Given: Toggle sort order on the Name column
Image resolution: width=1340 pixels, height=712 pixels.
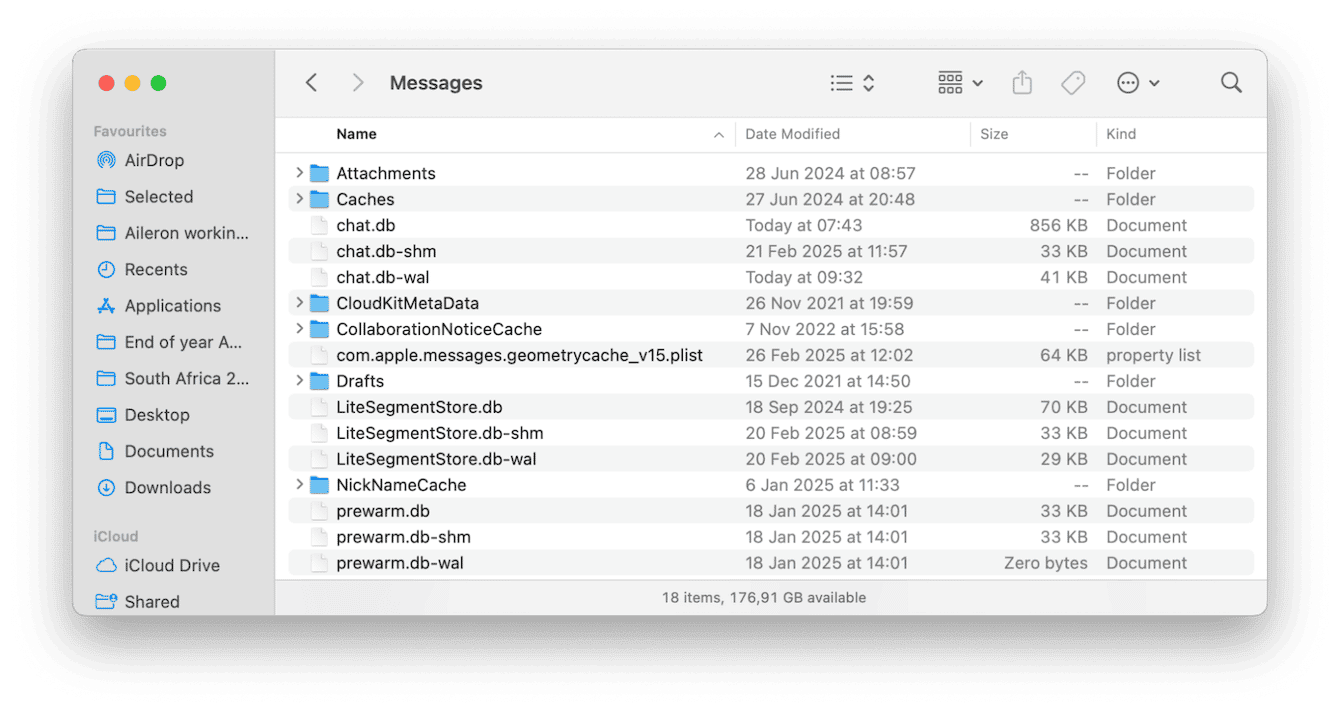Looking at the screenshot, I should [356, 133].
